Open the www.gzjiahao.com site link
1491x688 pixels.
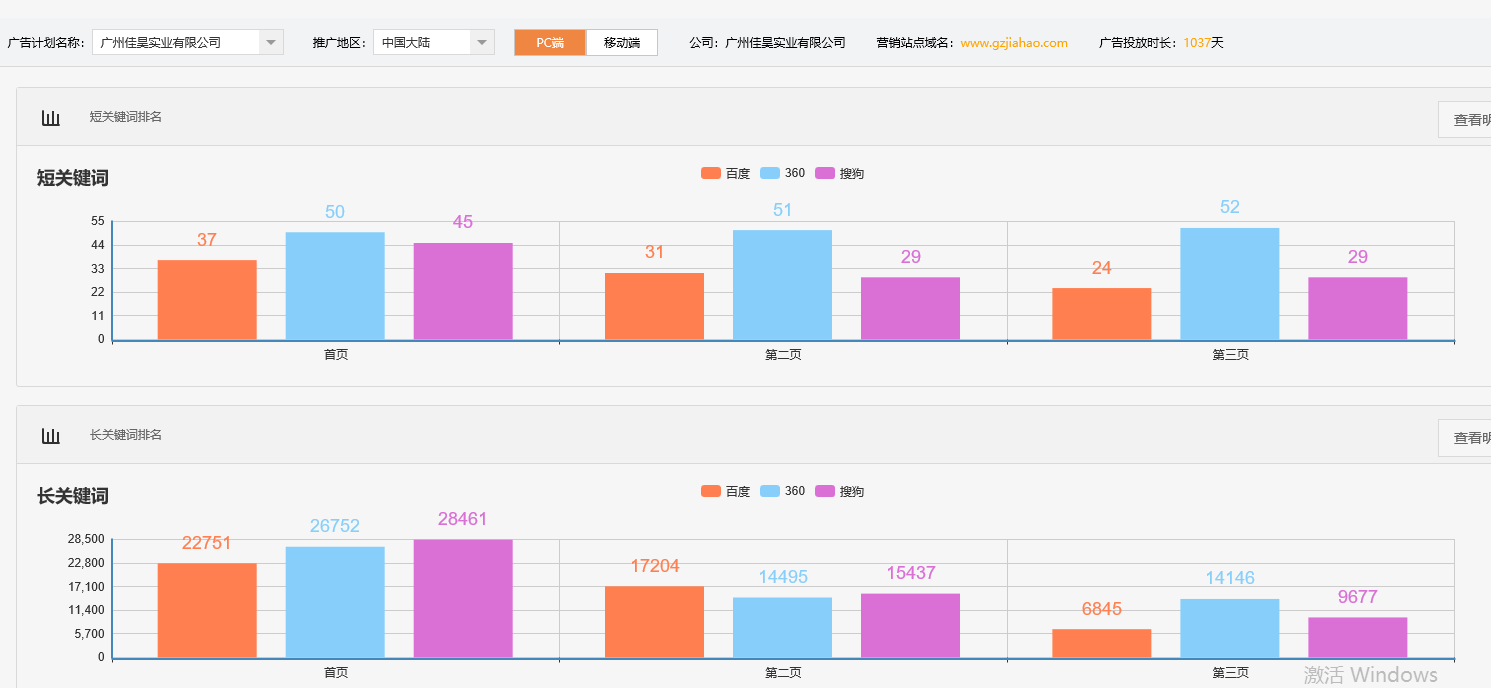pyautogui.click(x=1014, y=43)
